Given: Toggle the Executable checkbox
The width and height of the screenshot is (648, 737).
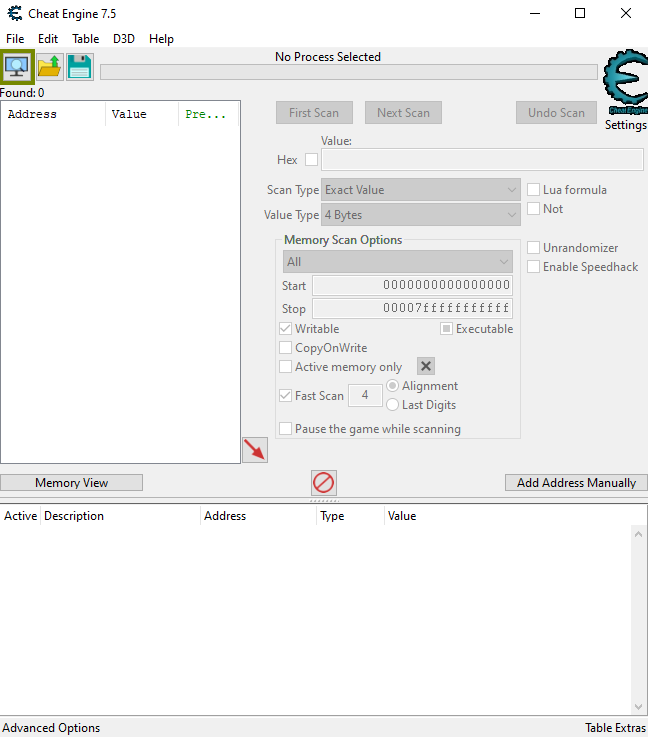Looking at the screenshot, I should coord(446,329).
